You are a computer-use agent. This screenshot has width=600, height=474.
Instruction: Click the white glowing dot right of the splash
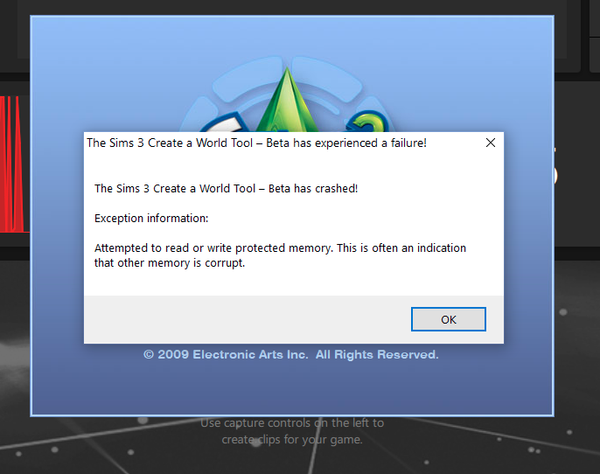pos(563,312)
